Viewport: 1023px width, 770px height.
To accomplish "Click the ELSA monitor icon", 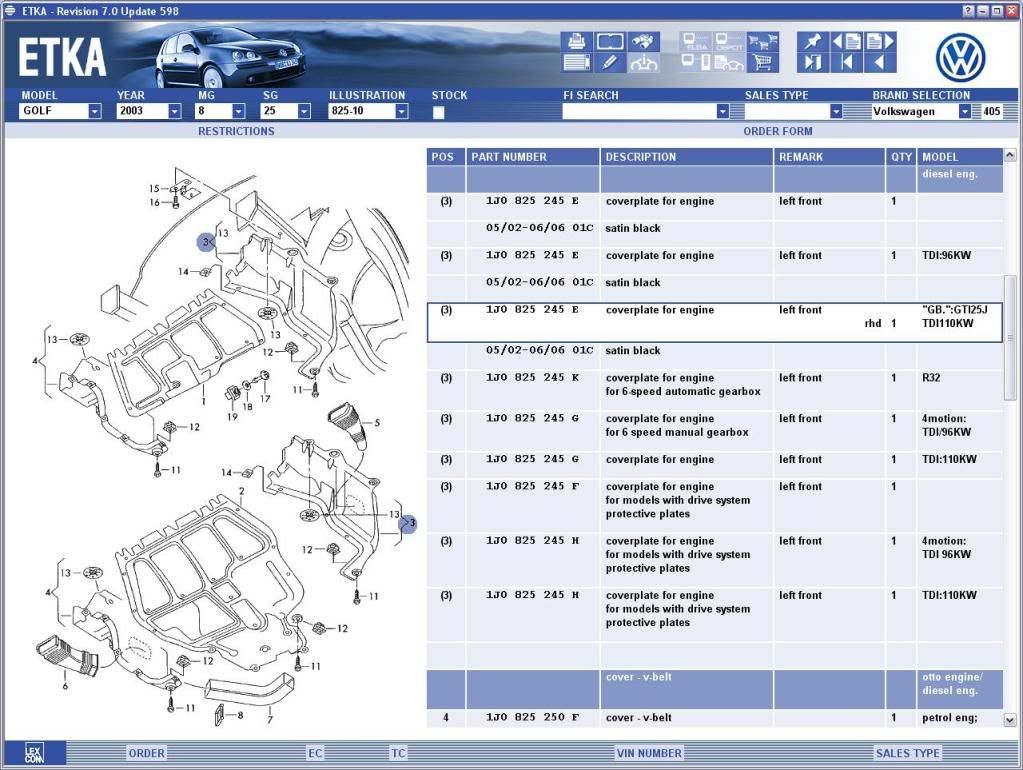I will pyautogui.click(x=695, y=42).
